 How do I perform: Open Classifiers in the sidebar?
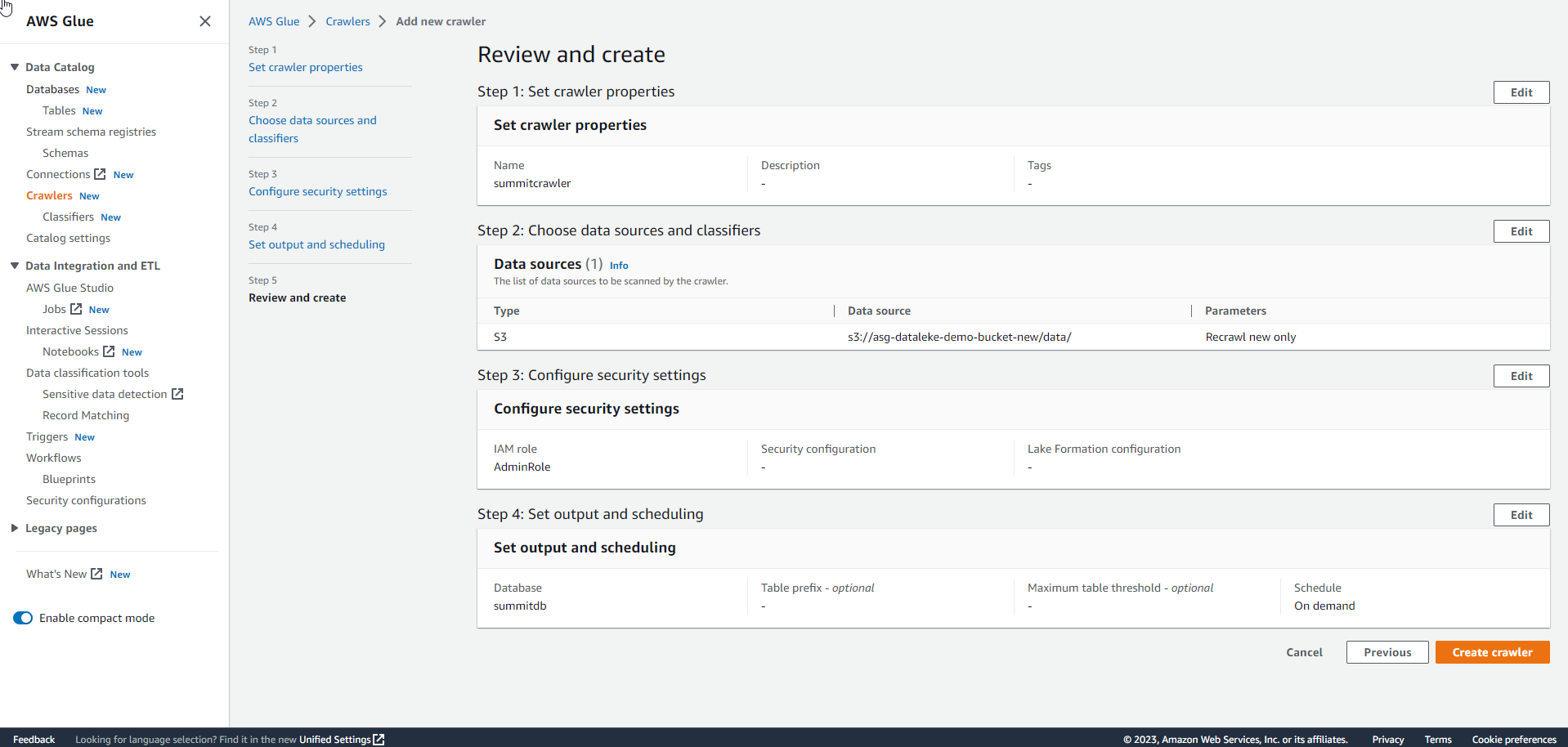pos(68,217)
